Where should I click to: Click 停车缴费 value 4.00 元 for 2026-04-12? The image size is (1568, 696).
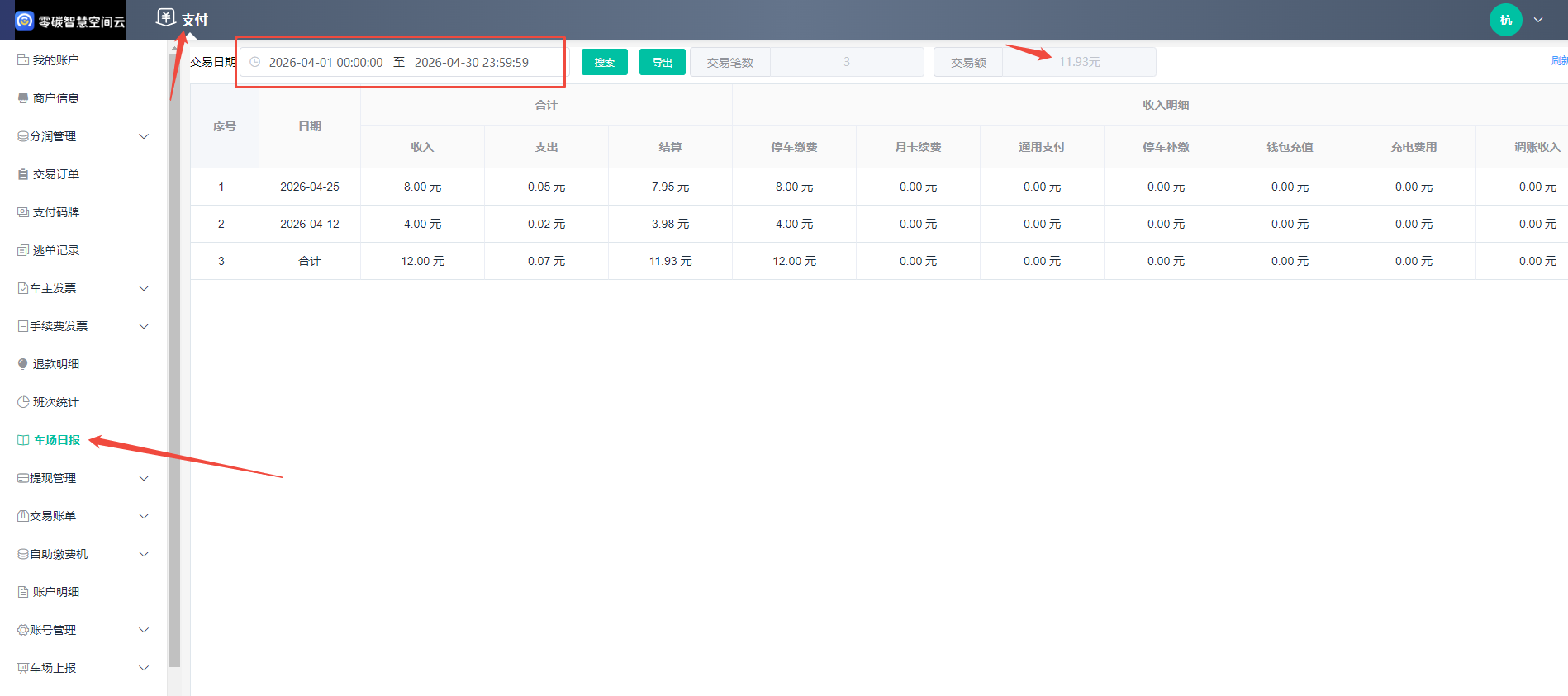point(794,224)
